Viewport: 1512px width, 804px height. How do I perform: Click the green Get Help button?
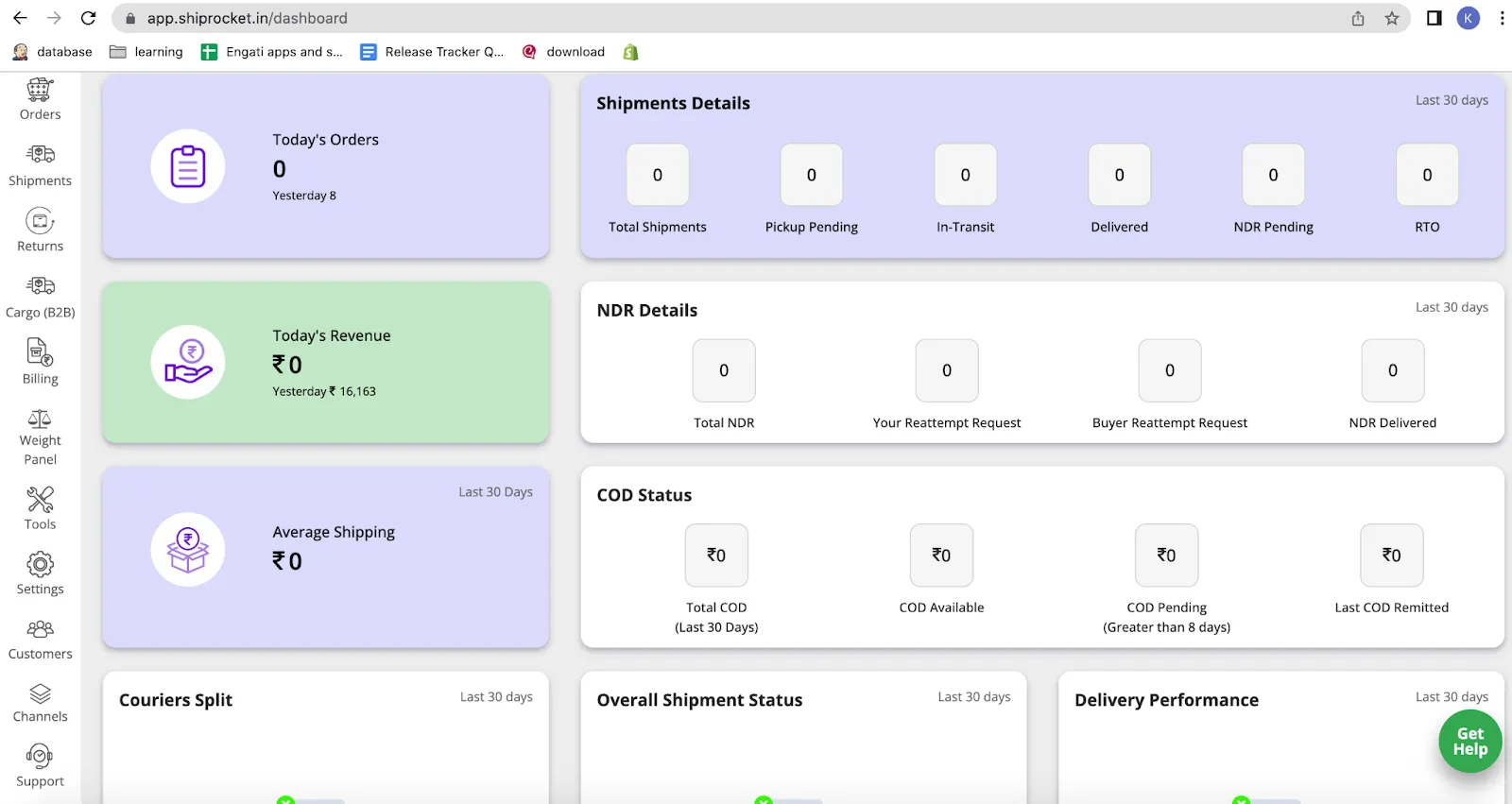[1469, 742]
